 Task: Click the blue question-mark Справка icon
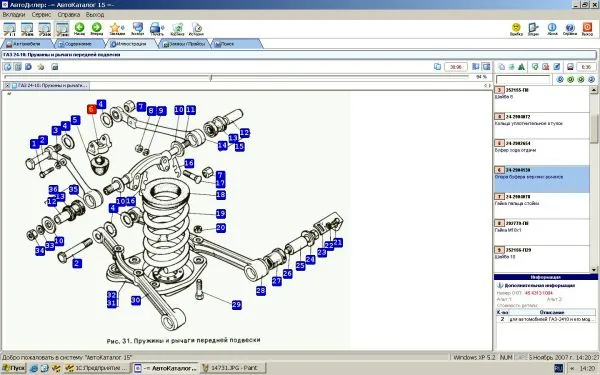coord(570,28)
